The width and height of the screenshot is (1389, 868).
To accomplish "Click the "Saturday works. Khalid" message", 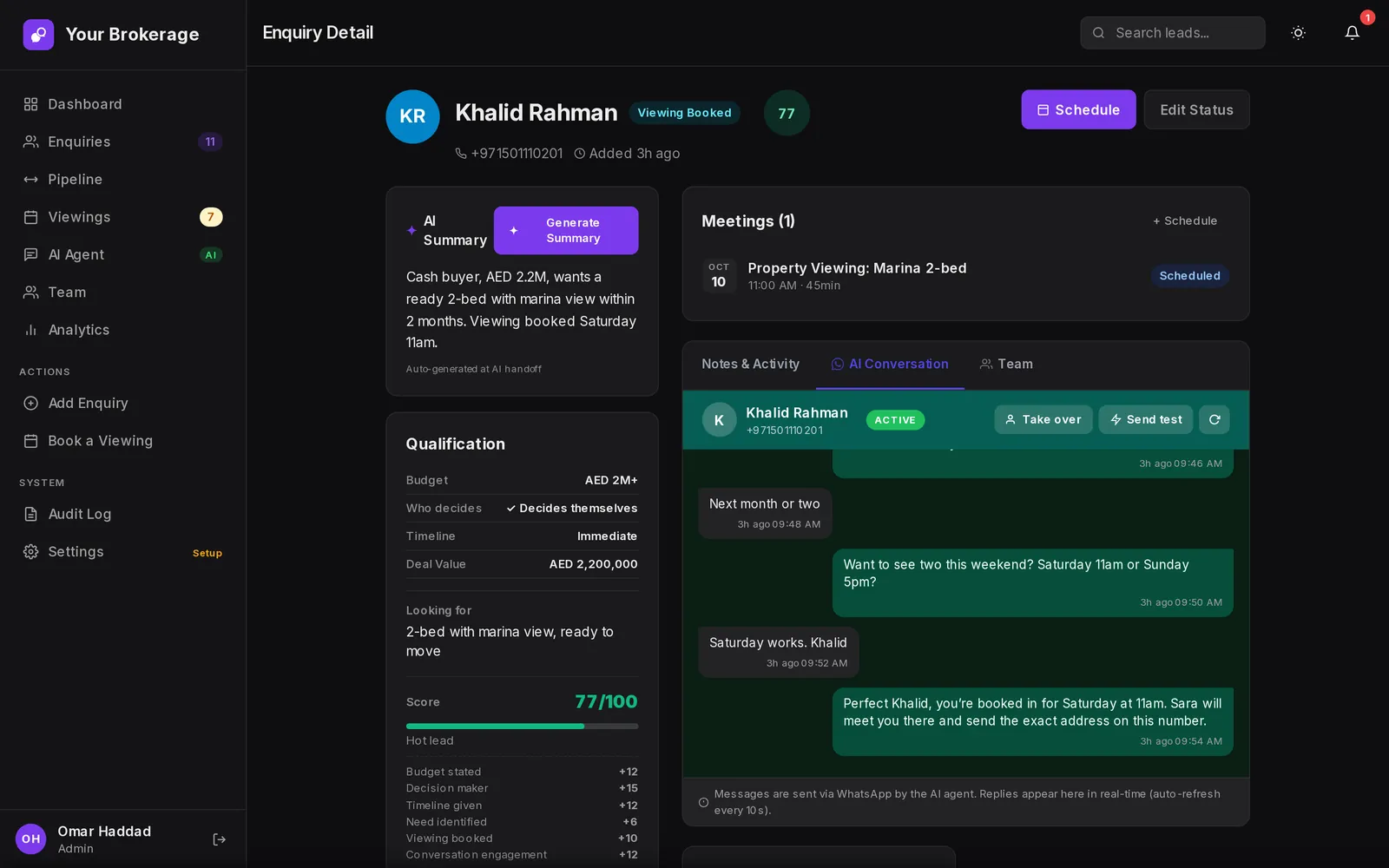I will click(x=779, y=652).
